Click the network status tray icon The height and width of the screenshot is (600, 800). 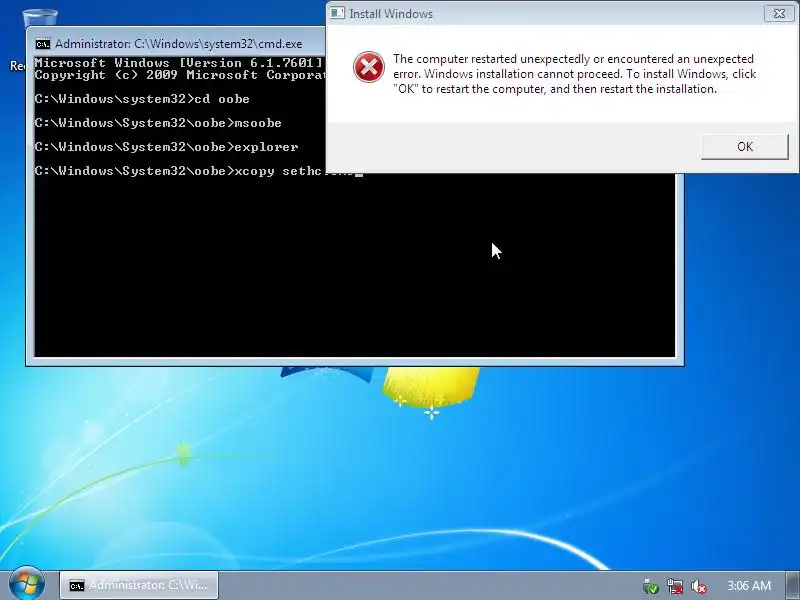(x=674, y=586)
